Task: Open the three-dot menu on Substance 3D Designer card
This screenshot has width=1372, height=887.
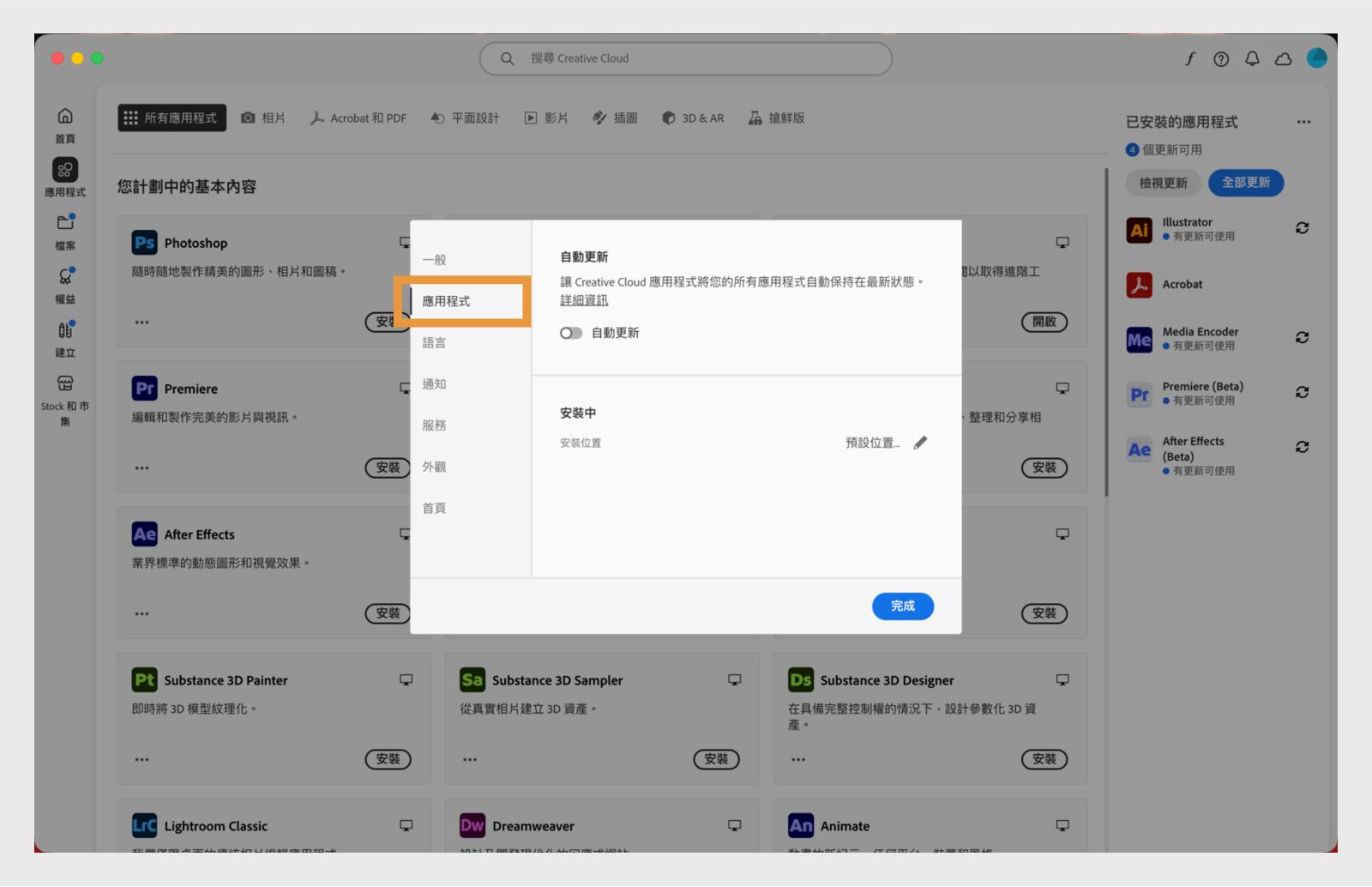Action: point(798,760)
